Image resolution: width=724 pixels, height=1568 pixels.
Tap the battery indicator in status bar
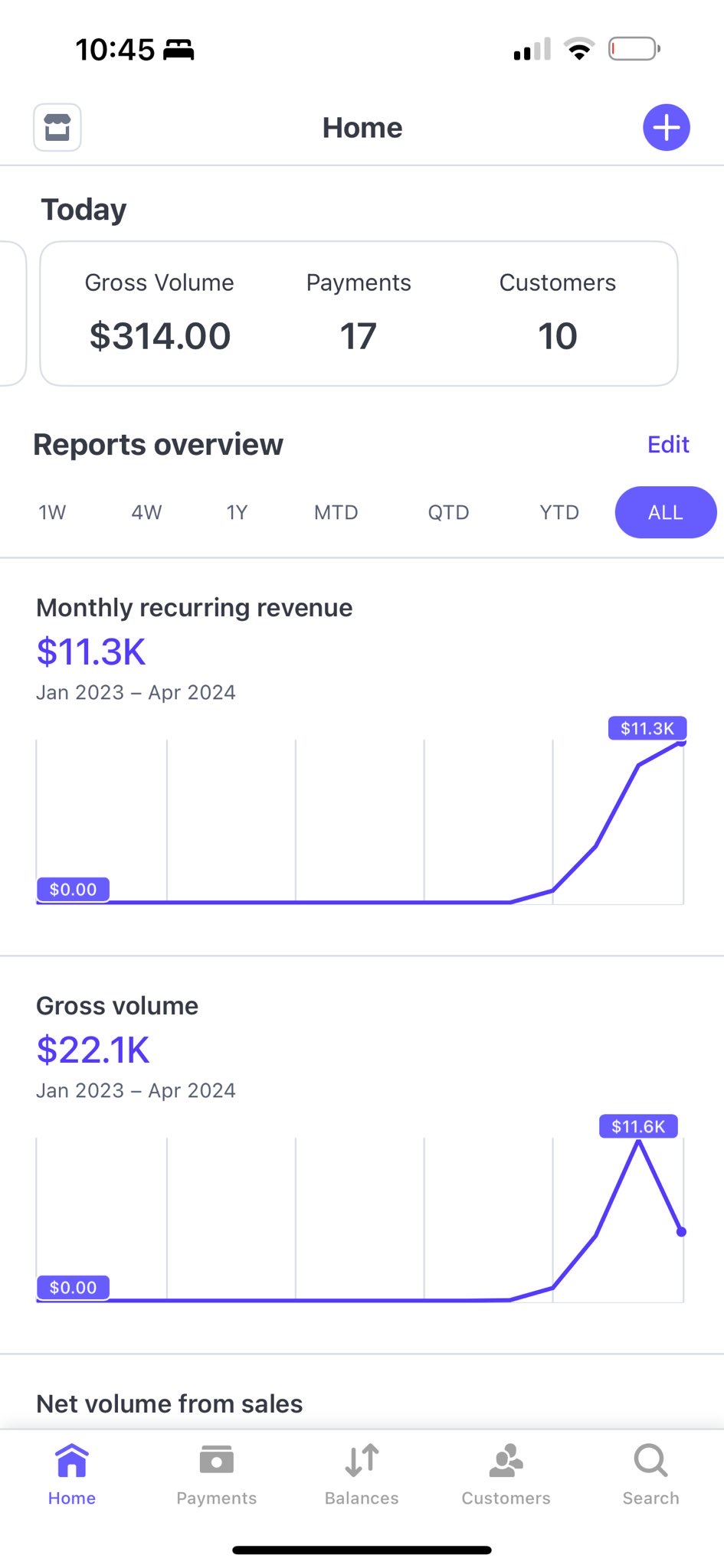(x=634, y=50)
